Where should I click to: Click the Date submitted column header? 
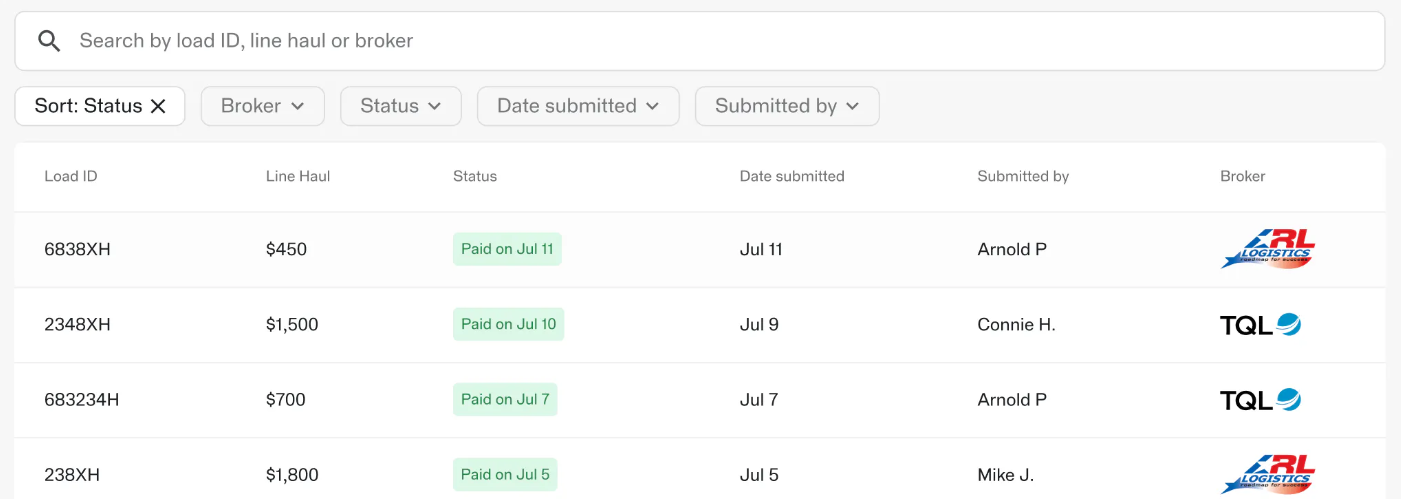click(x=792, y=176)
